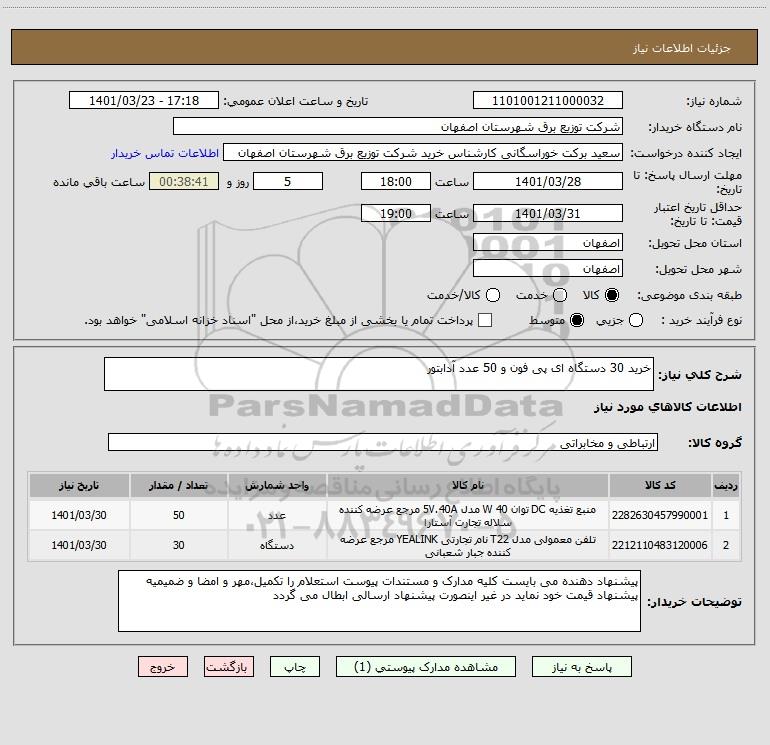Click the استان محل تحویل field اصفهان
The image size is (770, 745).
(548, 243)
